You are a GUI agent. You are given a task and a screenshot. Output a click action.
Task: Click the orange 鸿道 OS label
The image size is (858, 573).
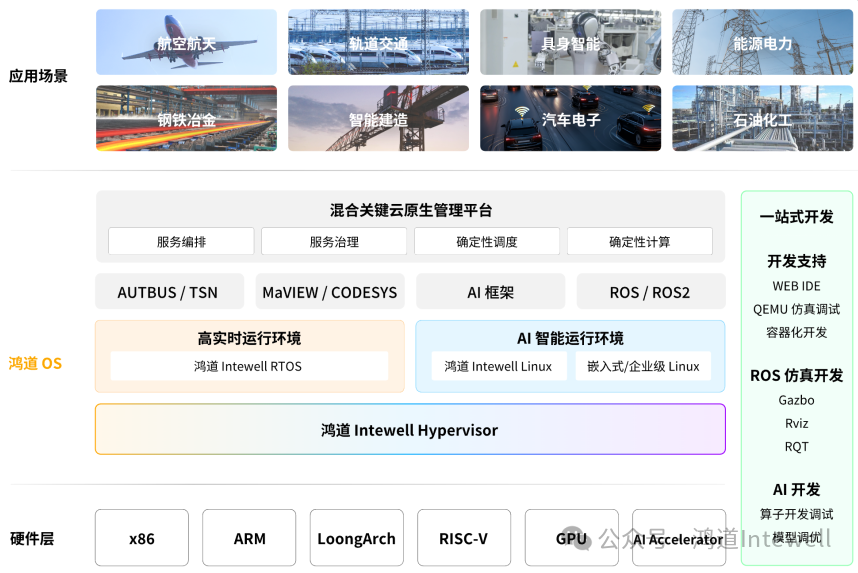pyautogui.click(x=36, y=363)
